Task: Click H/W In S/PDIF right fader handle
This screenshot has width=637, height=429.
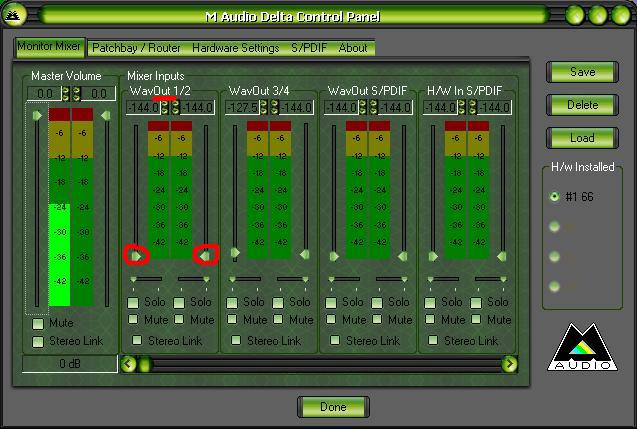Action: point(502,256)
